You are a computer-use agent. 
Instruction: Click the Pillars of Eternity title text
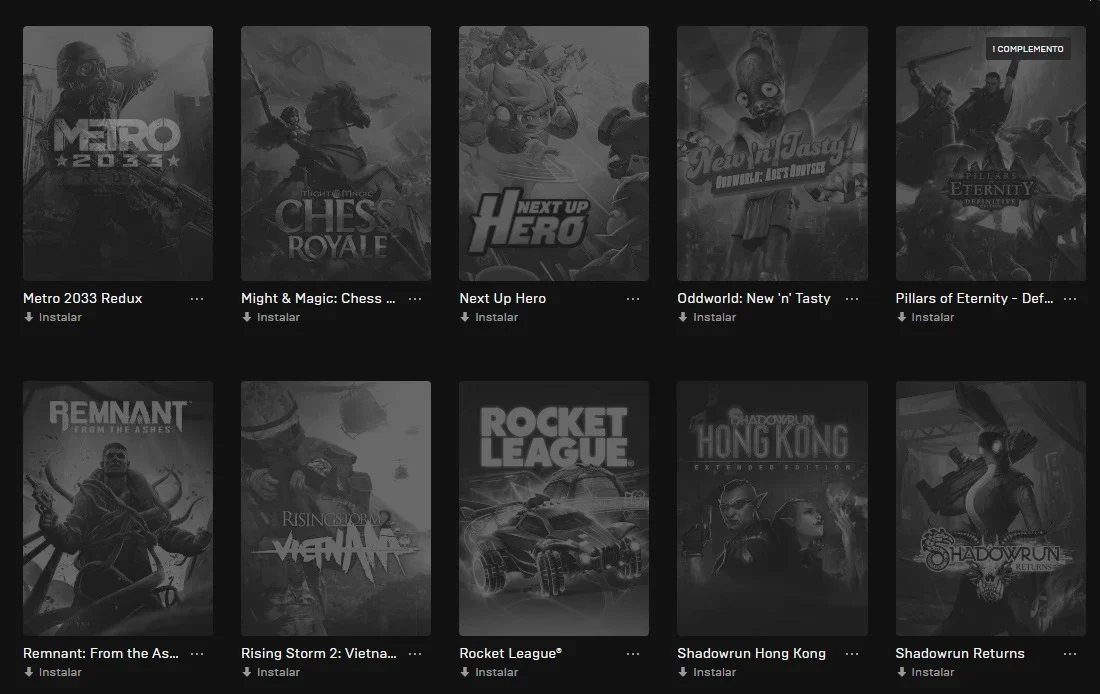[x=974, y=298]
